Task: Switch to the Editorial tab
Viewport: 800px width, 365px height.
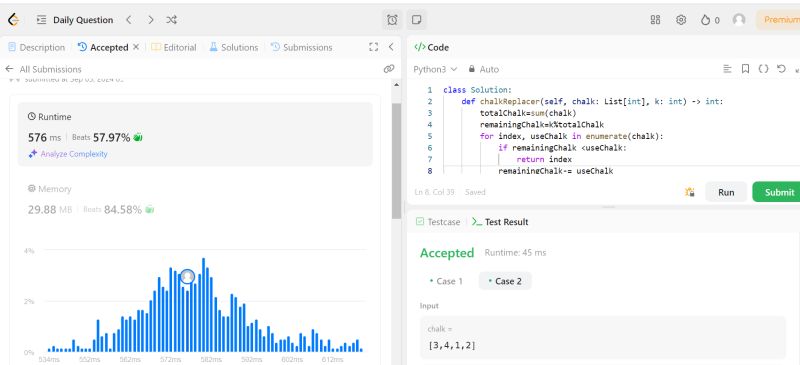Action: [173, 47]
